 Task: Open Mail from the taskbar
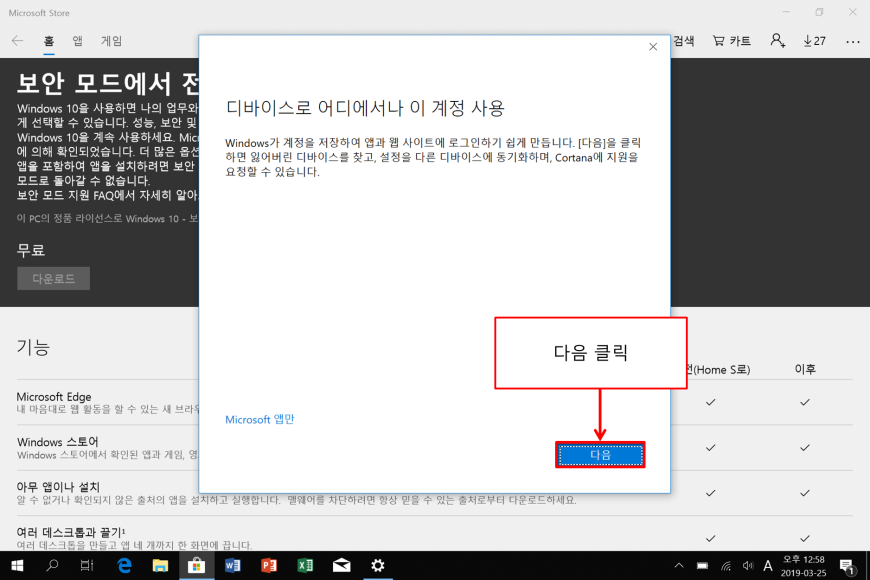point(341,566)
